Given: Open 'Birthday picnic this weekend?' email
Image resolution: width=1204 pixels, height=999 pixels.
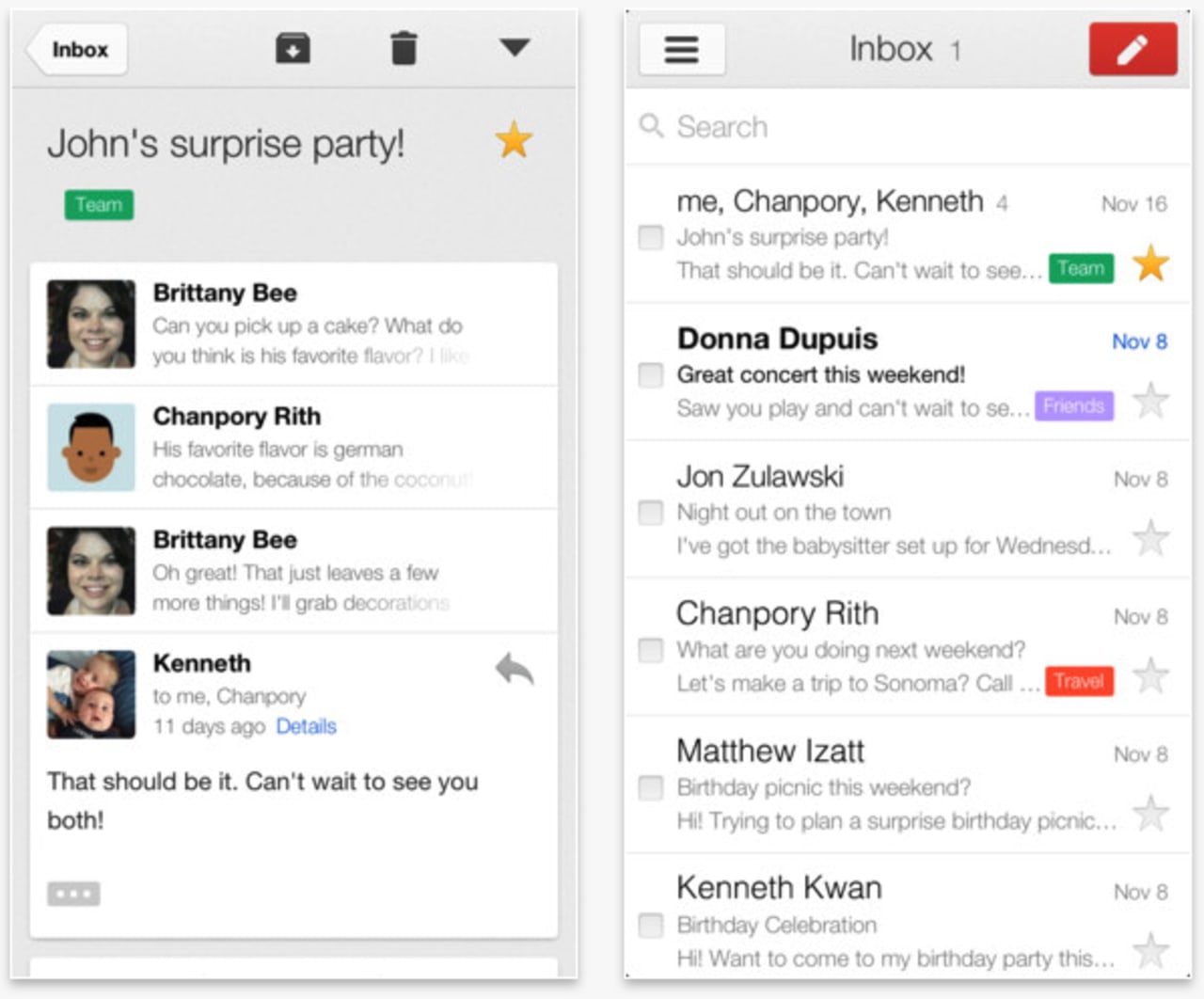Looking at the screenshot, I should tap(908, 785).
